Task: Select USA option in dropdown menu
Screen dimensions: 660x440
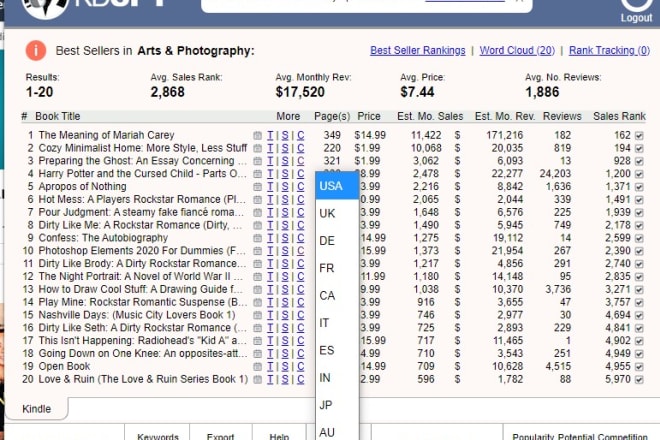Action: point(331,186)
